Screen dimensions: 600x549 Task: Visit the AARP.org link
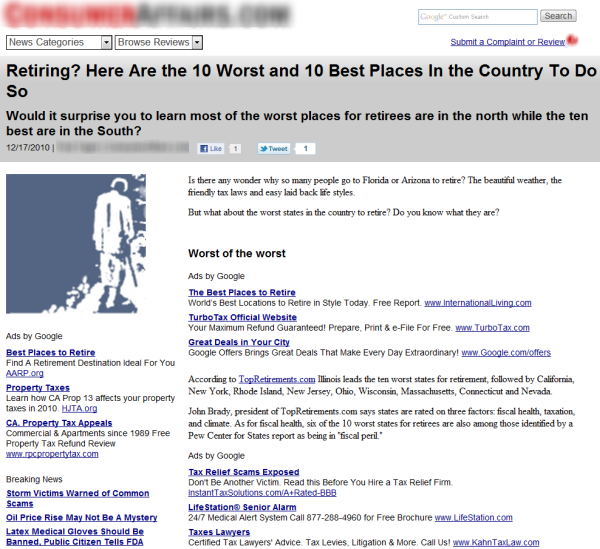coord(24,373)
